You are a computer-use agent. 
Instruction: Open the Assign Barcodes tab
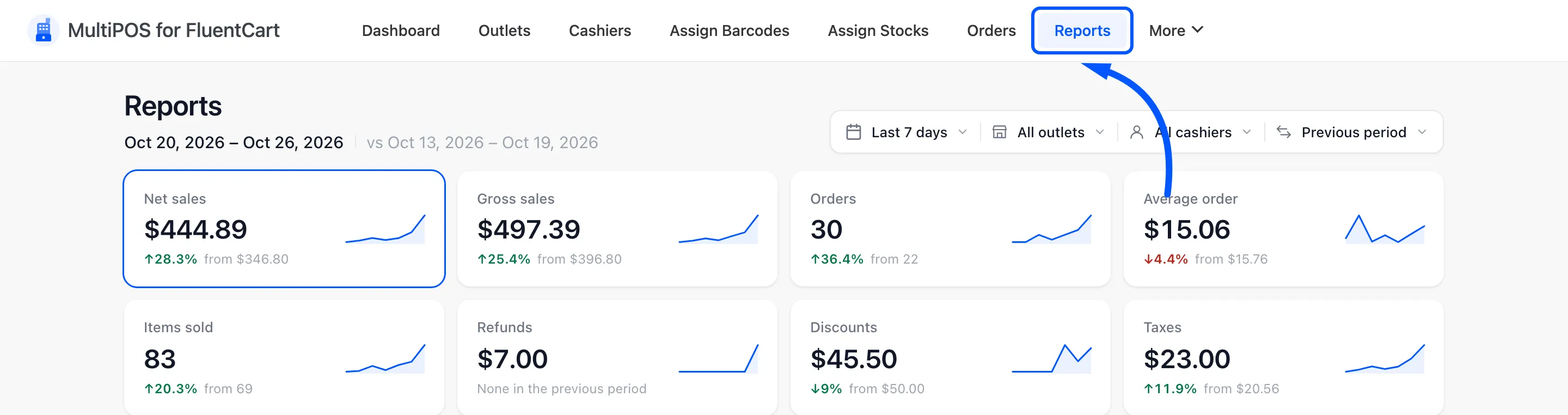[729, 30]
